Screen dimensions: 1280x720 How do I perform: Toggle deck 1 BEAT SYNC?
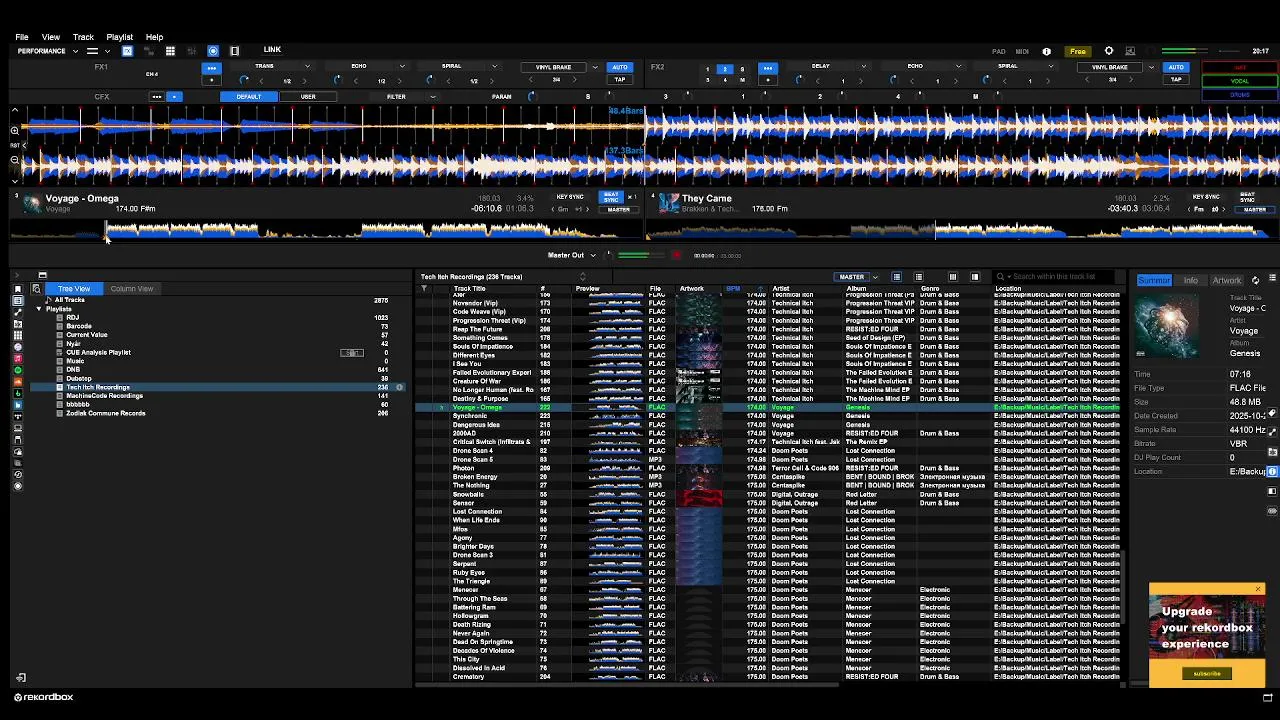611,198
